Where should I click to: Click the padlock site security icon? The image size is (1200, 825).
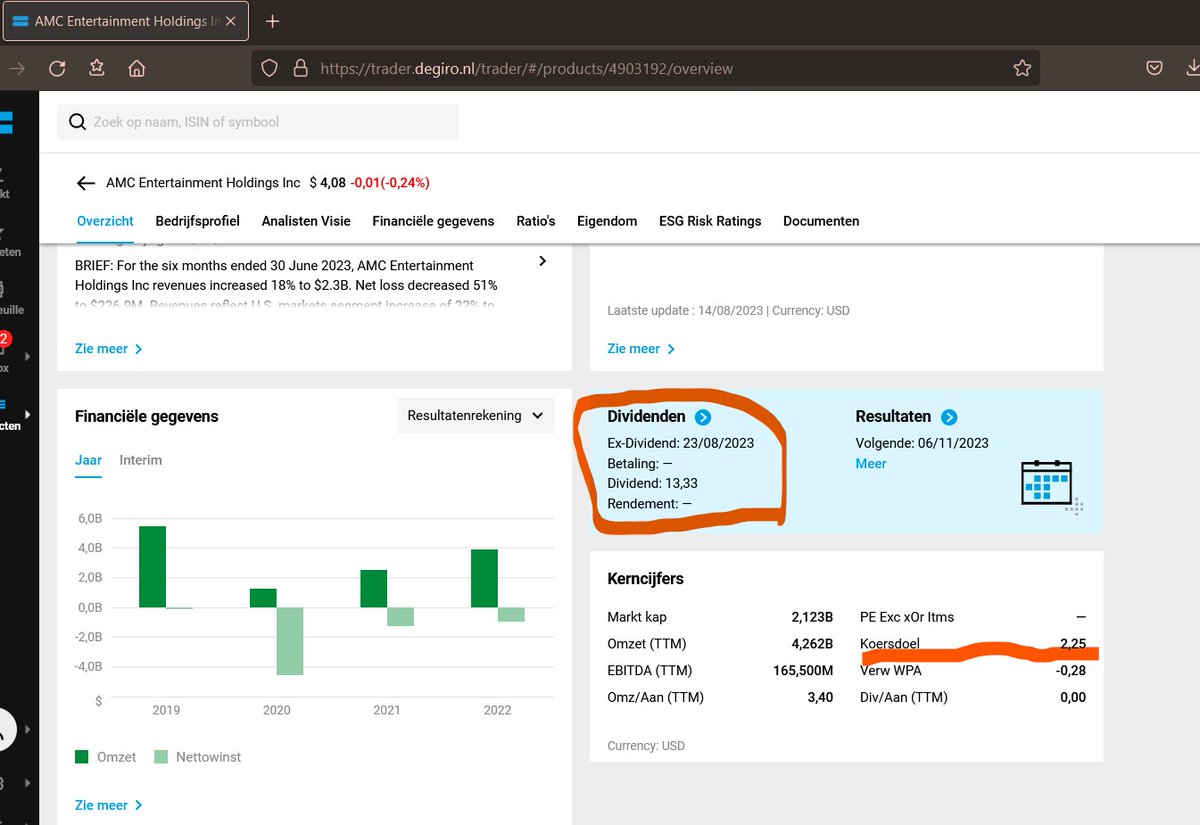point(300,68)
